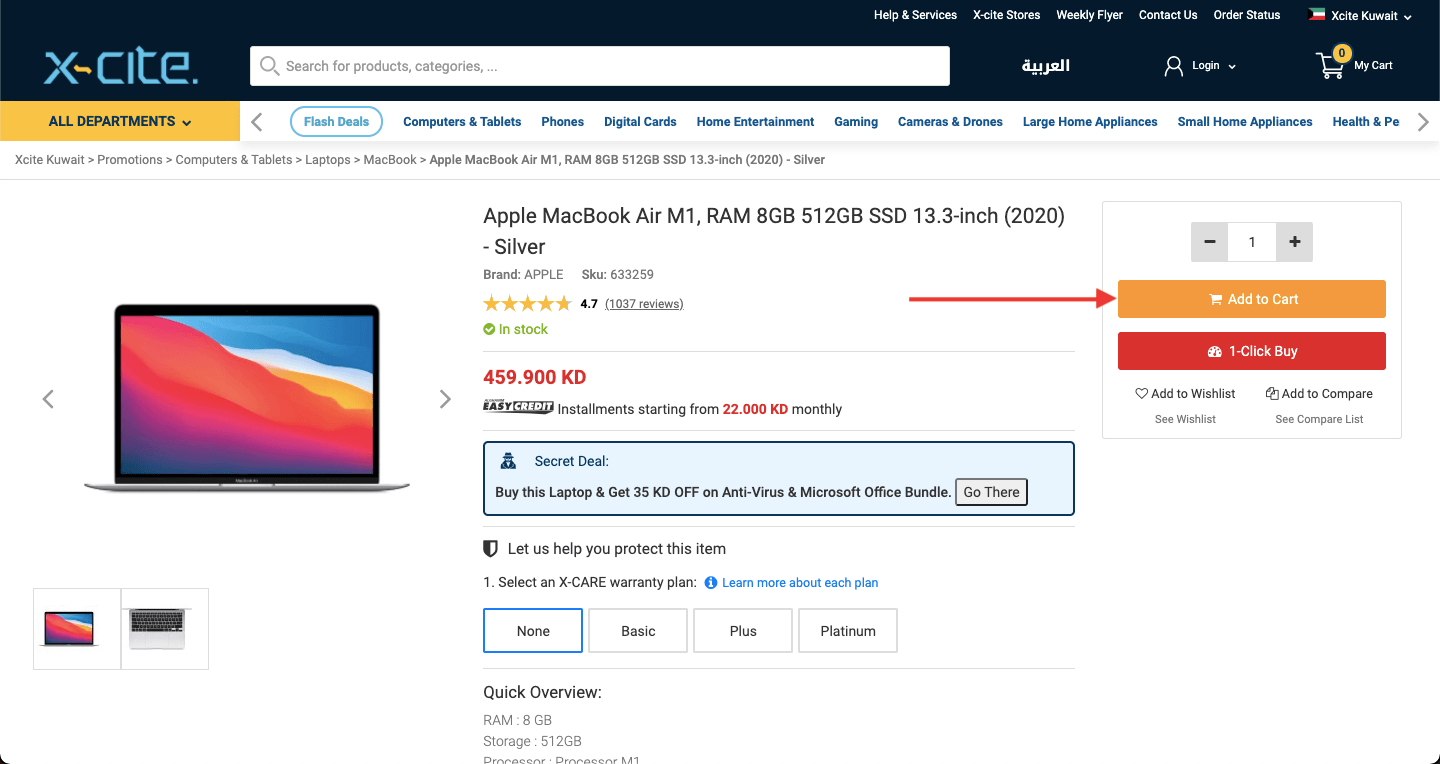Click the heart icon to Add to Wishlist

point(1142,393)
